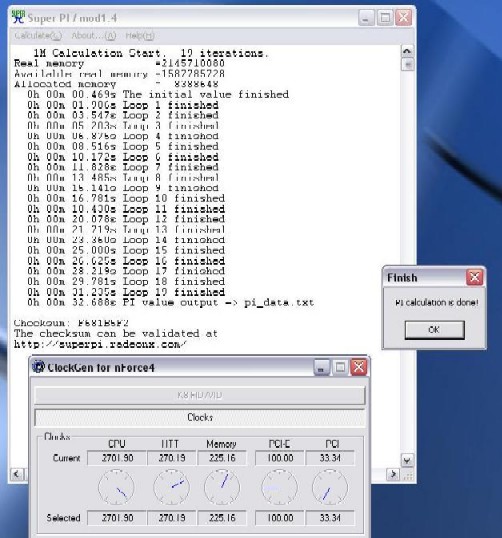Click the 'Allocated memory' line in Super PI
Screen dimensions: 502x538
pyautogui.click(x=116, y=84)
